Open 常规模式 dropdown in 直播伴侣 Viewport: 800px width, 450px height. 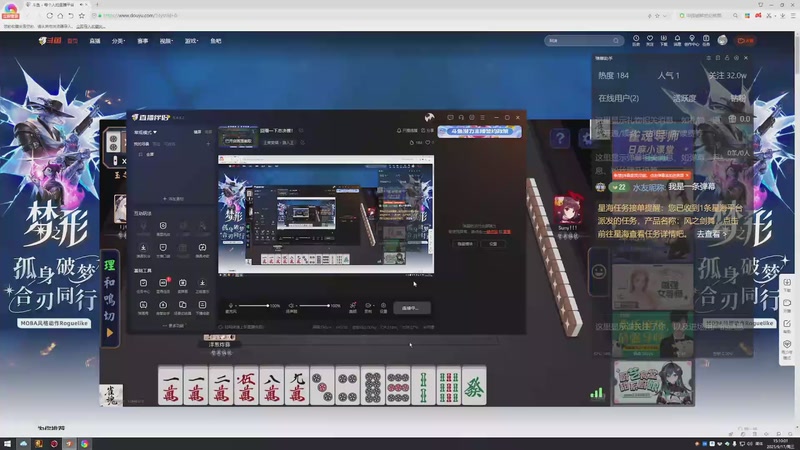(x=145, y=132)
